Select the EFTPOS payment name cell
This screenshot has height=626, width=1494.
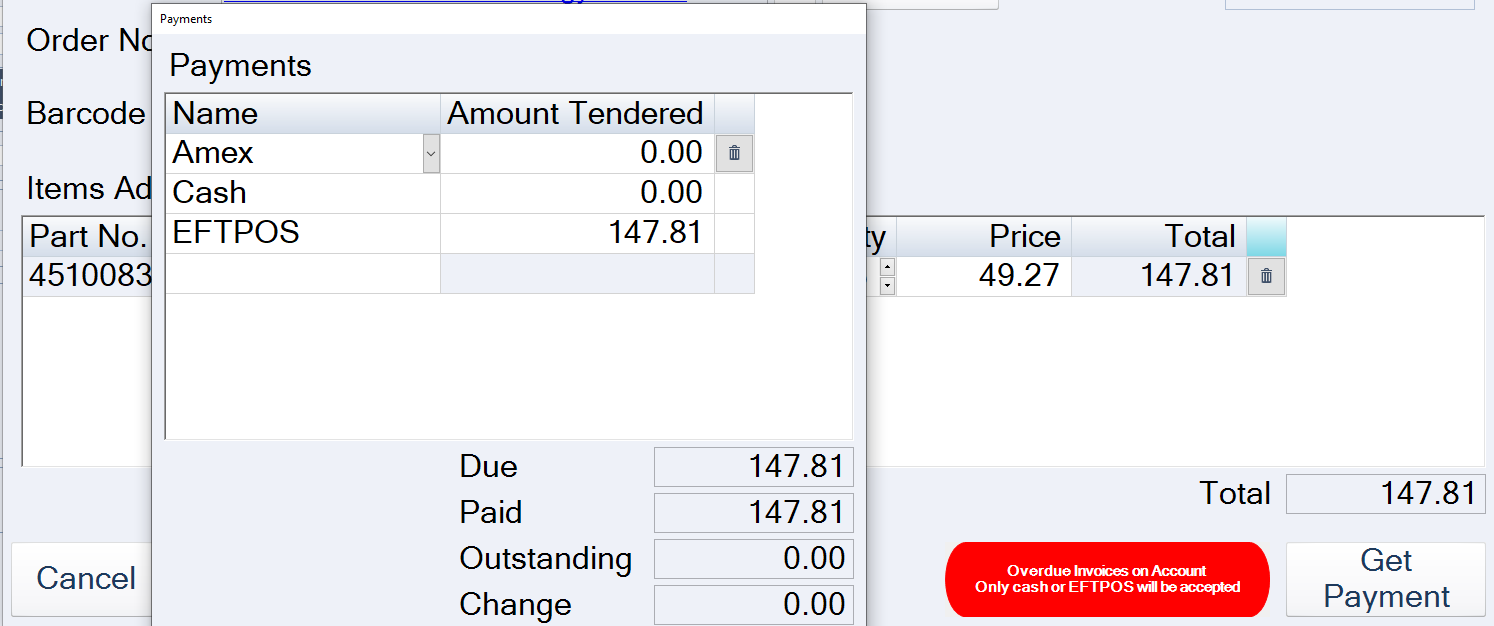click(303, 233)
